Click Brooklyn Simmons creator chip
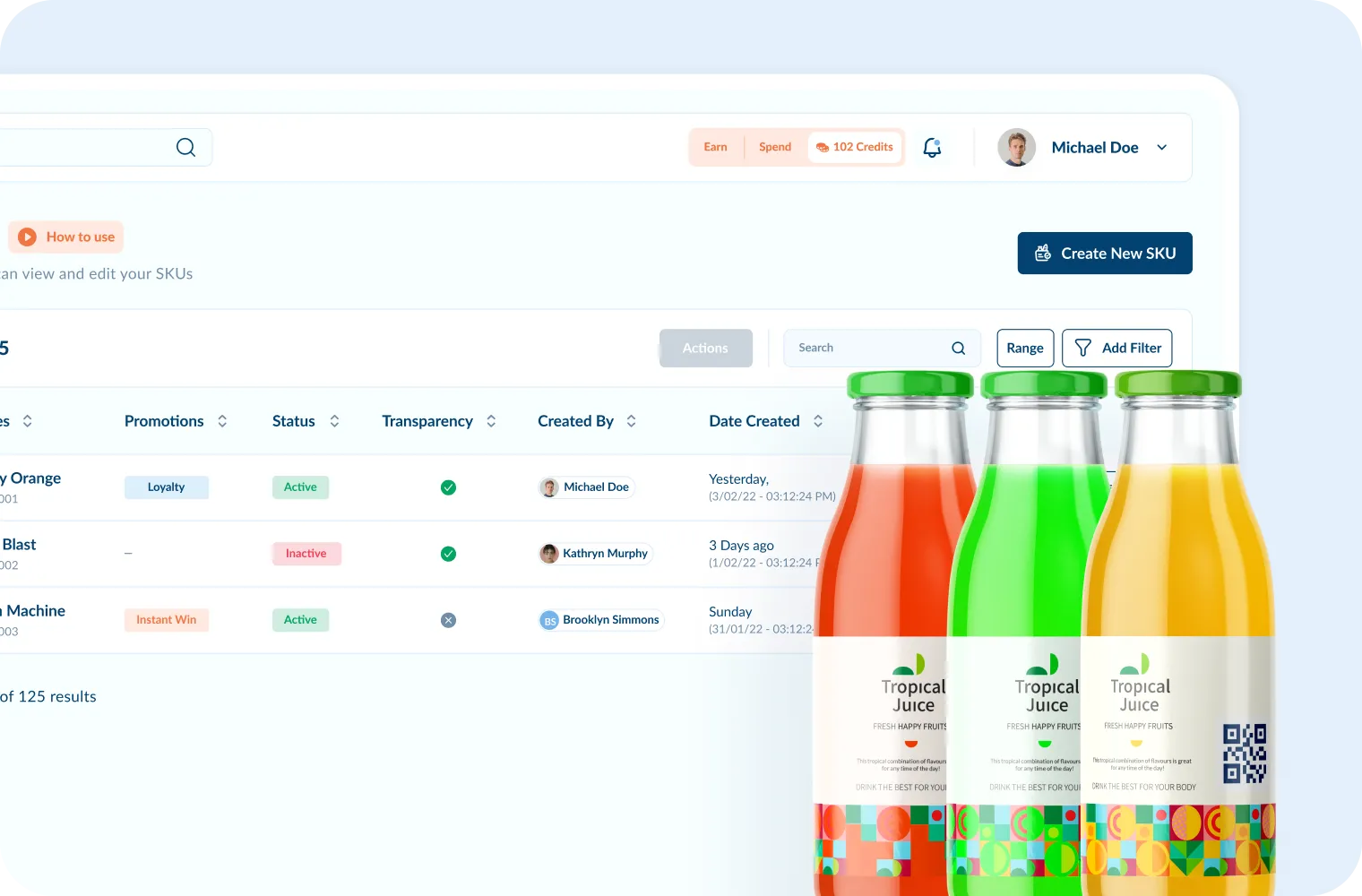The height and width of the screenshot is (896, 1362). tap(601, 620)
